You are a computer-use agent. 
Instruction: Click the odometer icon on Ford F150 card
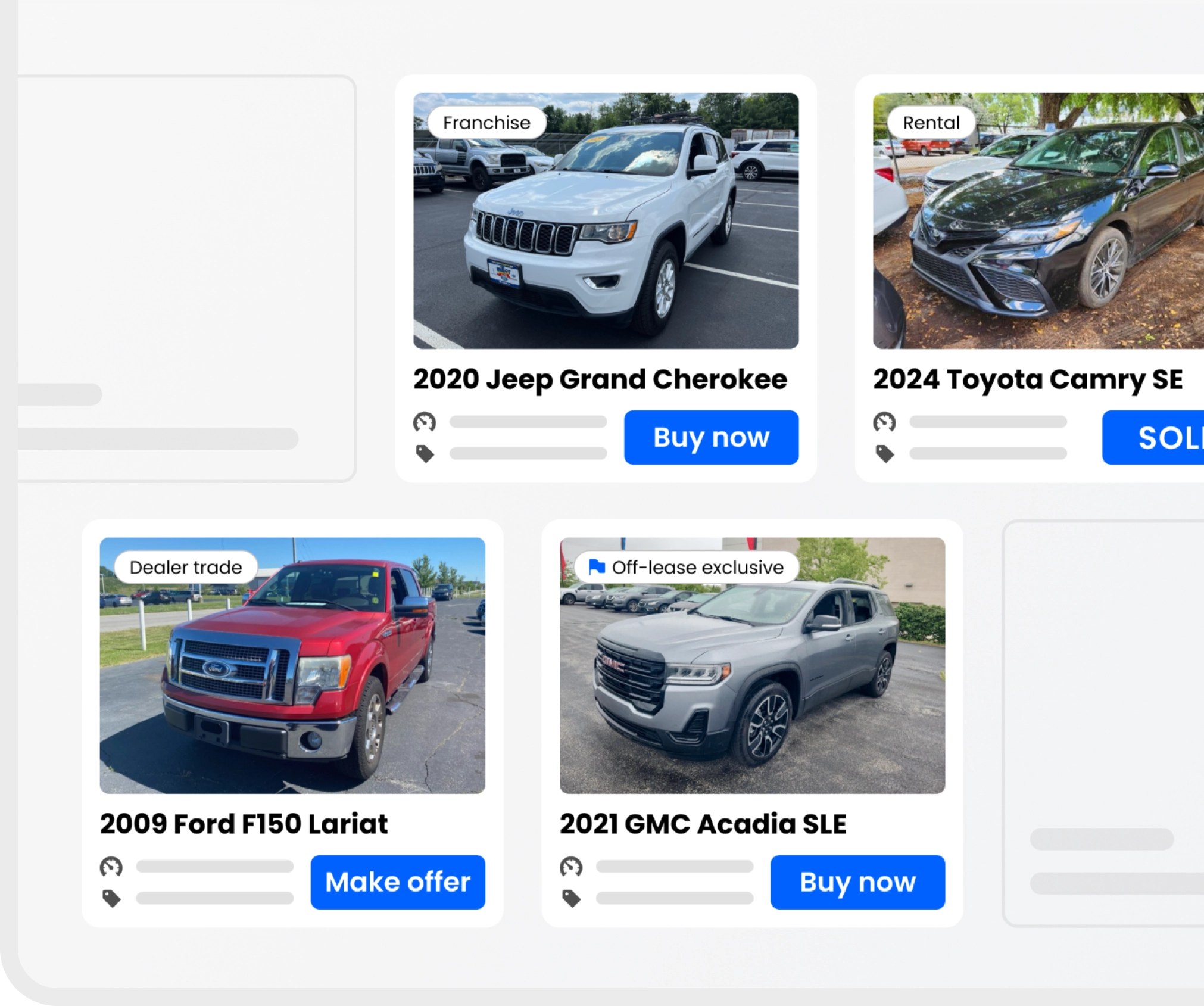(111, 867)
